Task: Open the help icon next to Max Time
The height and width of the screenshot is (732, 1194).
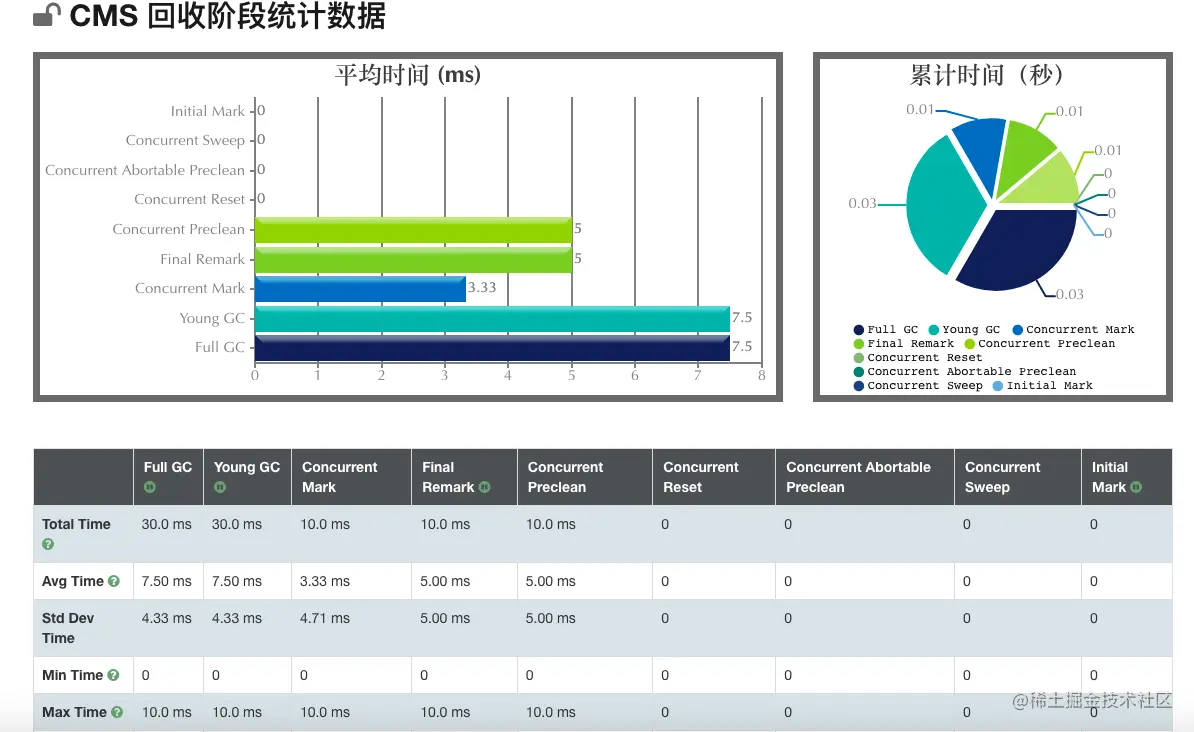Action: pyautogui.click(x=117, y=712)
